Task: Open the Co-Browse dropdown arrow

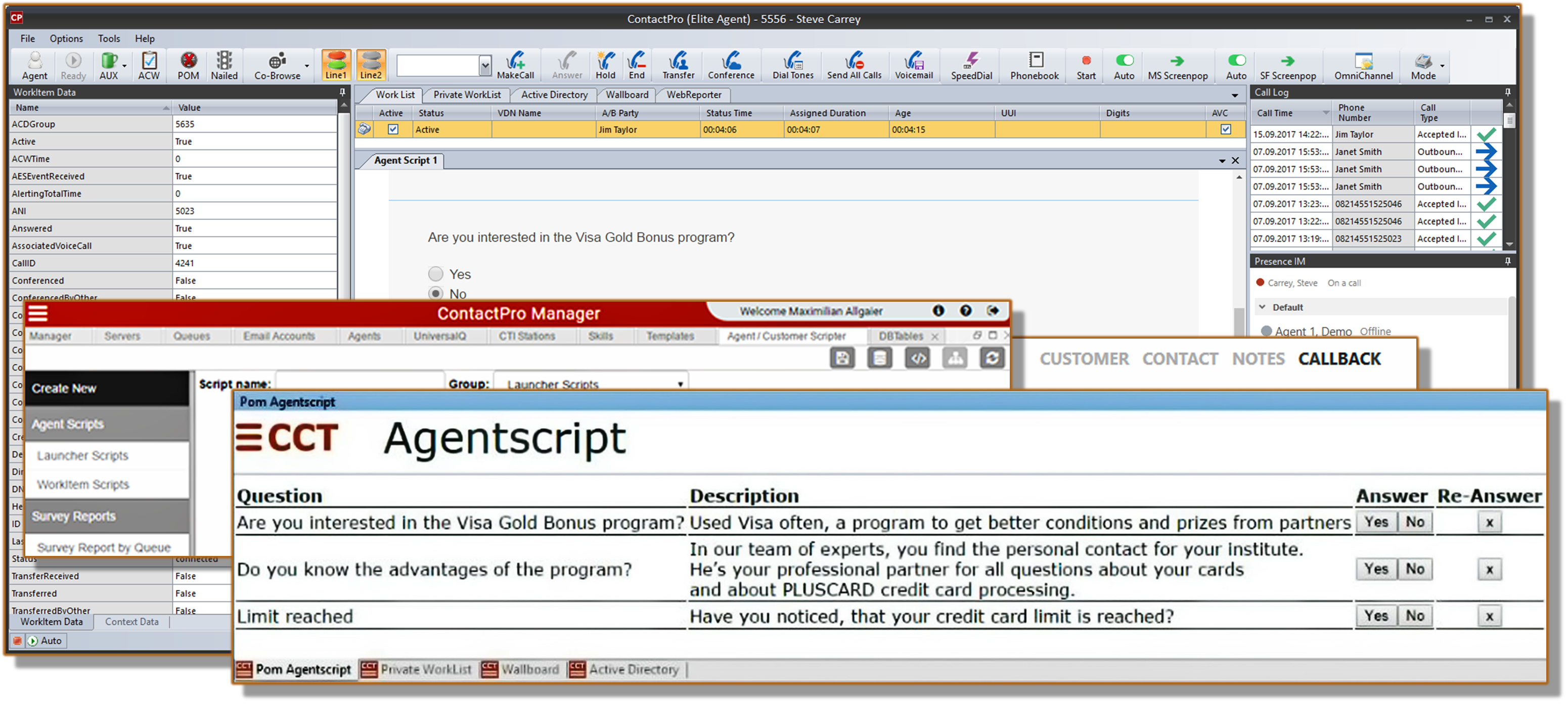Action: point(307,66)
